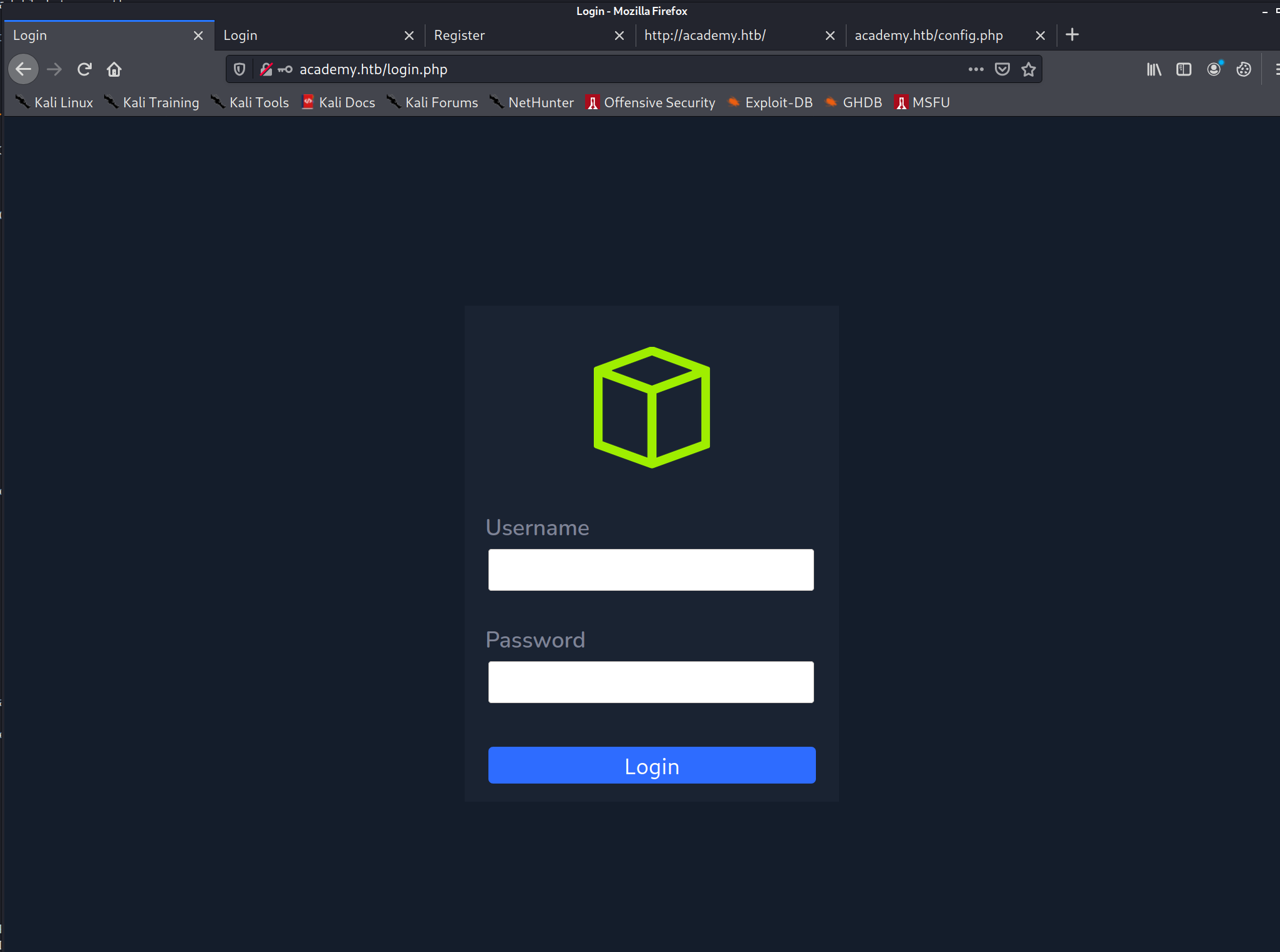This screenshot has height=952, width=1280.
Task: Click the blue Login button
Action: pos(651,765)
